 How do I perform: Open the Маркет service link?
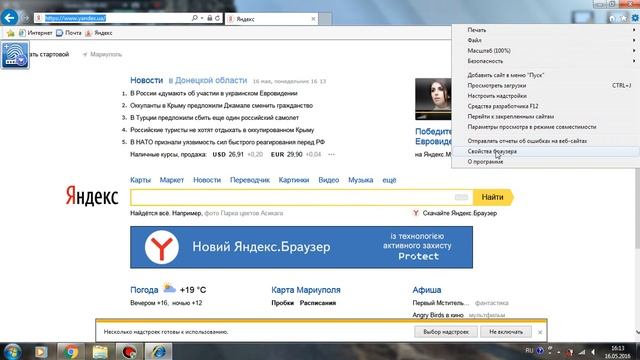172,180
